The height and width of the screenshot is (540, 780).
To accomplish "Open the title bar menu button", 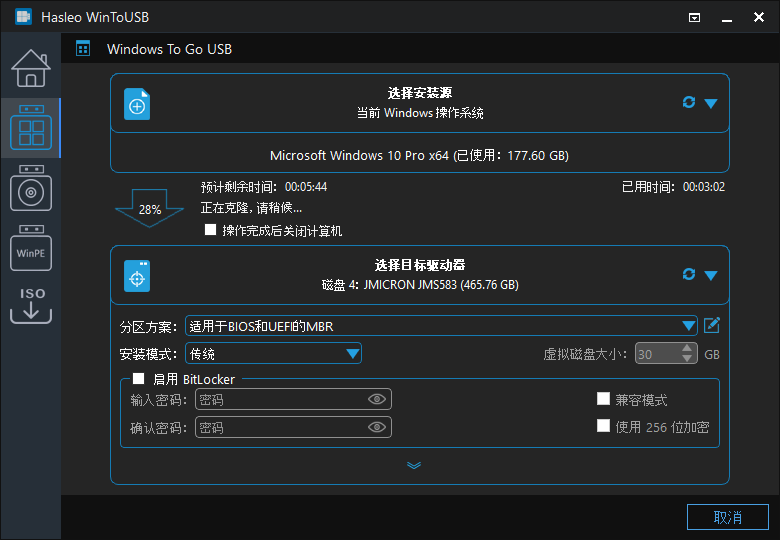I will click(694, 18).
